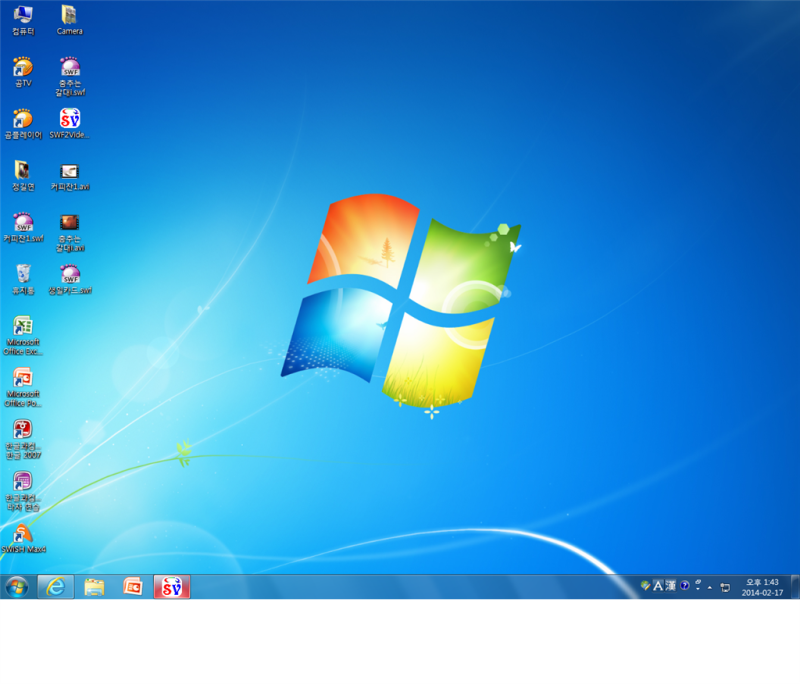Open File Explorer from taskbar
The height and width of the screenshot is (684, 800).
[94, 587]
